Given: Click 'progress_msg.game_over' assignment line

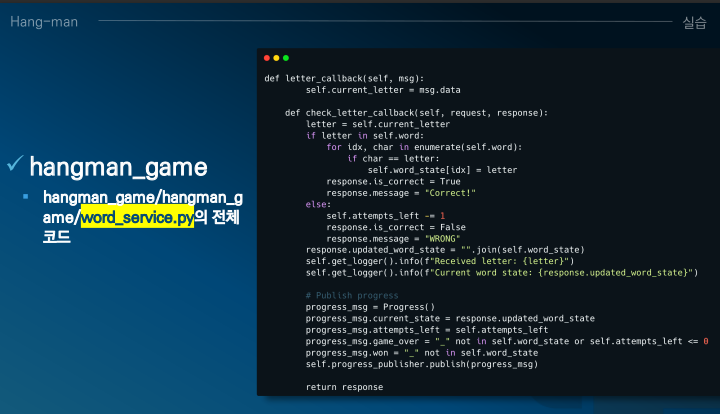Looking at the screenshot, I should point(507,341).
